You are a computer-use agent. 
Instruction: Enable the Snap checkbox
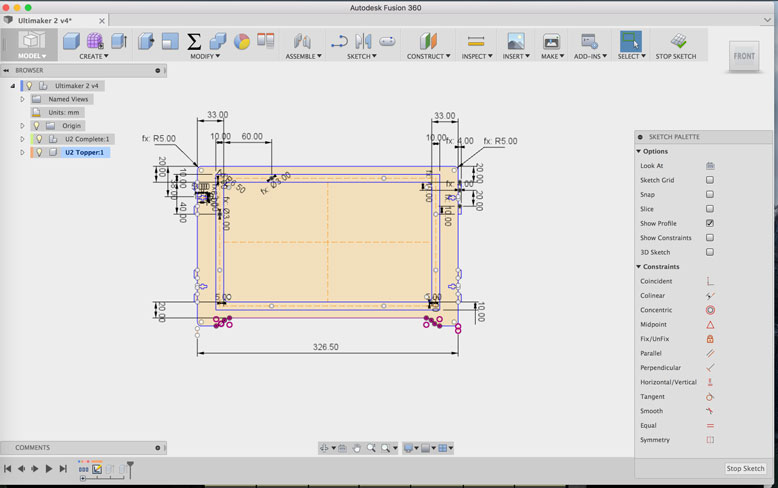pos(710,194)
